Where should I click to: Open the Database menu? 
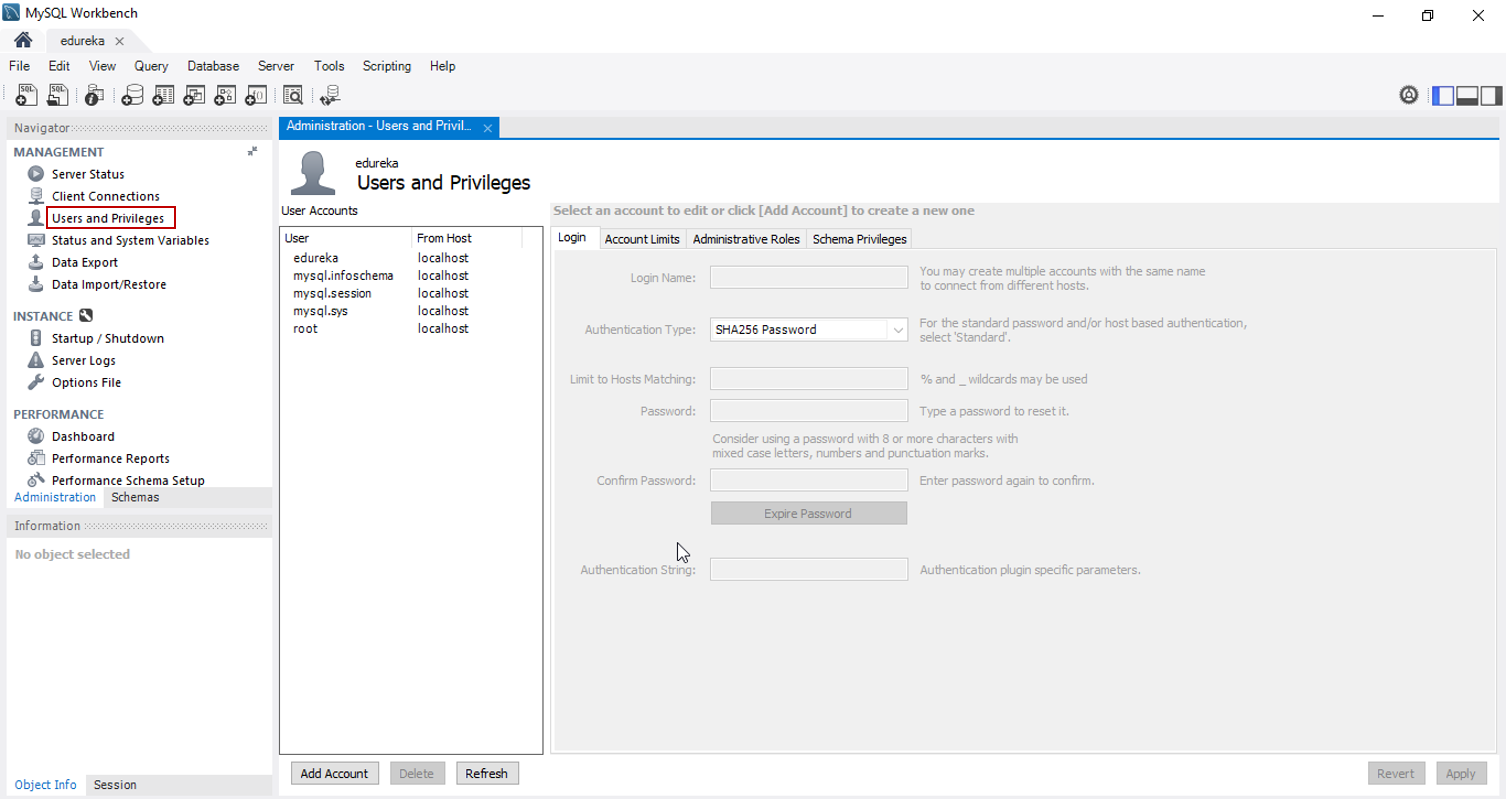[x=213, y=66]
